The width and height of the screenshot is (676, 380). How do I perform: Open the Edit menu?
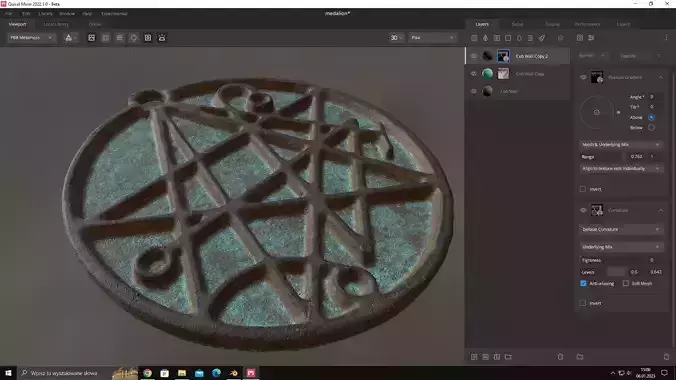(x=26, y=14)
